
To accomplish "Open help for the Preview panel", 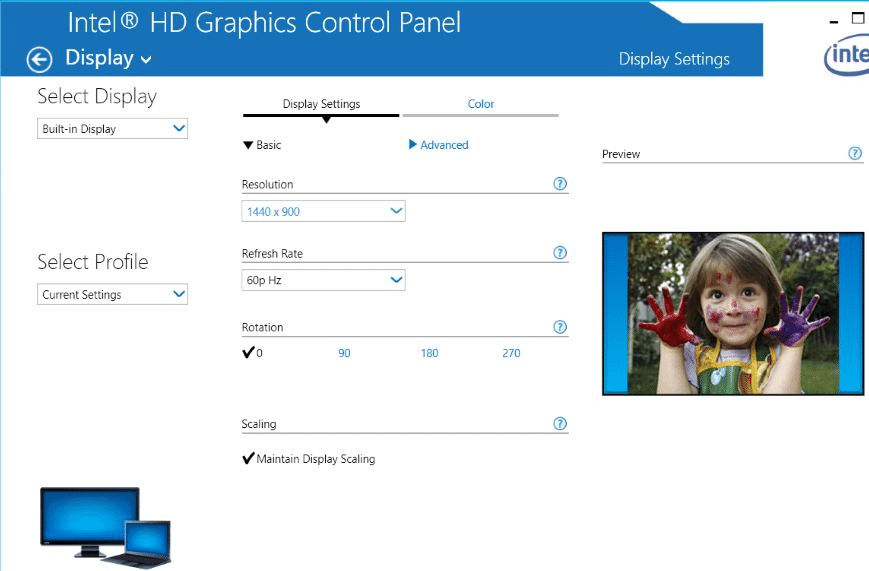I will click(x=855, y=154).
